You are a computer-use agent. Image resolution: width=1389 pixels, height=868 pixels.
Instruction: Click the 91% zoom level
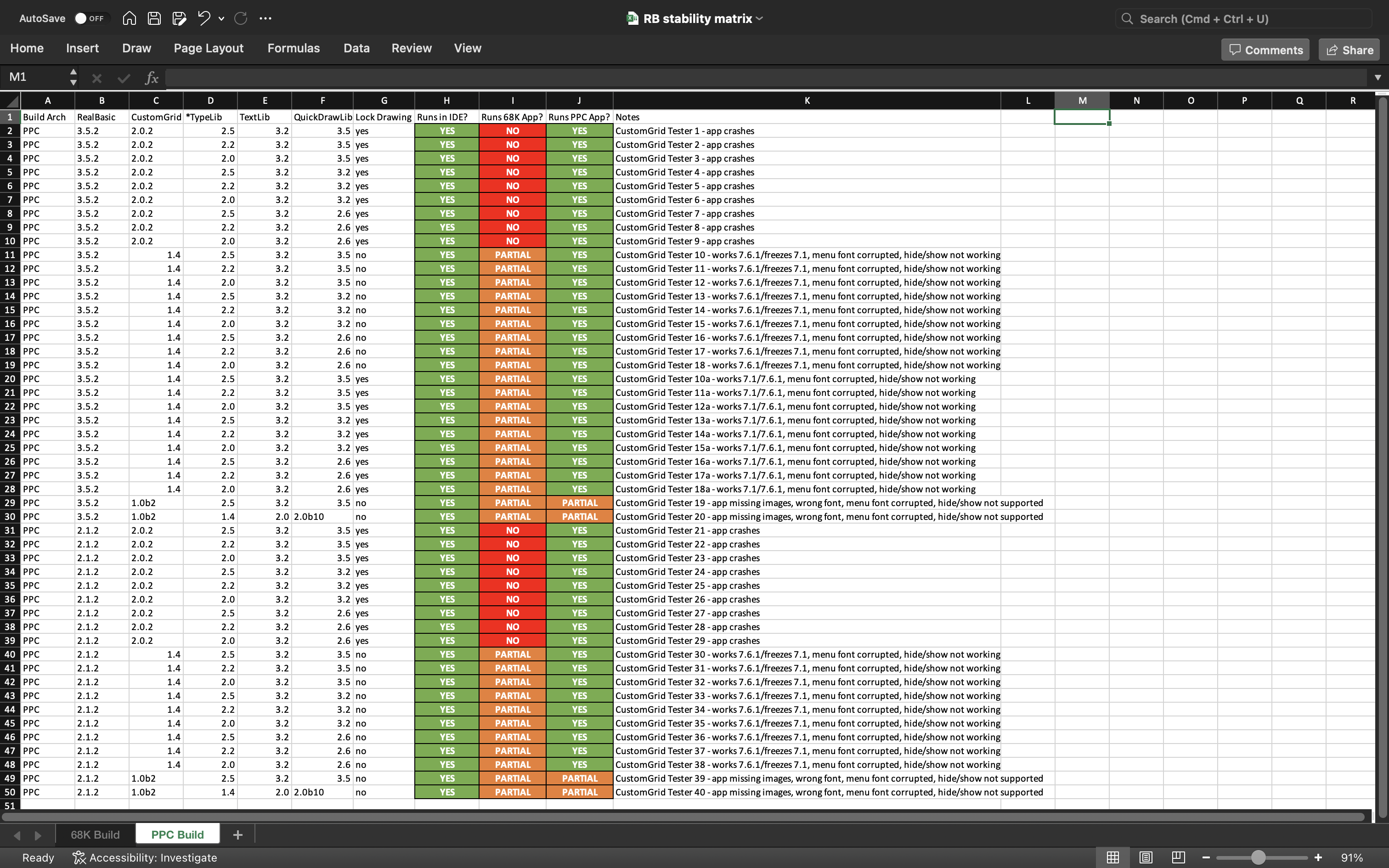coord(1352,858)
